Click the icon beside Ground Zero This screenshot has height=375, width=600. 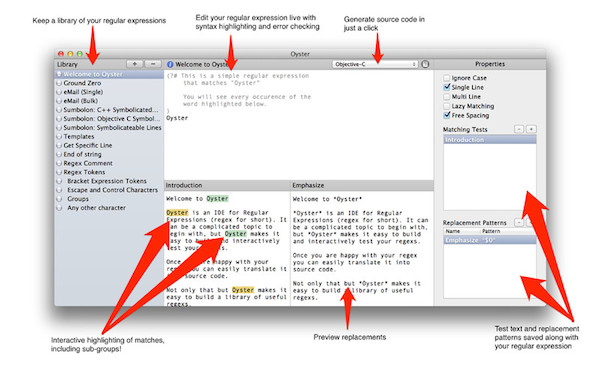(x=59, y=83)
